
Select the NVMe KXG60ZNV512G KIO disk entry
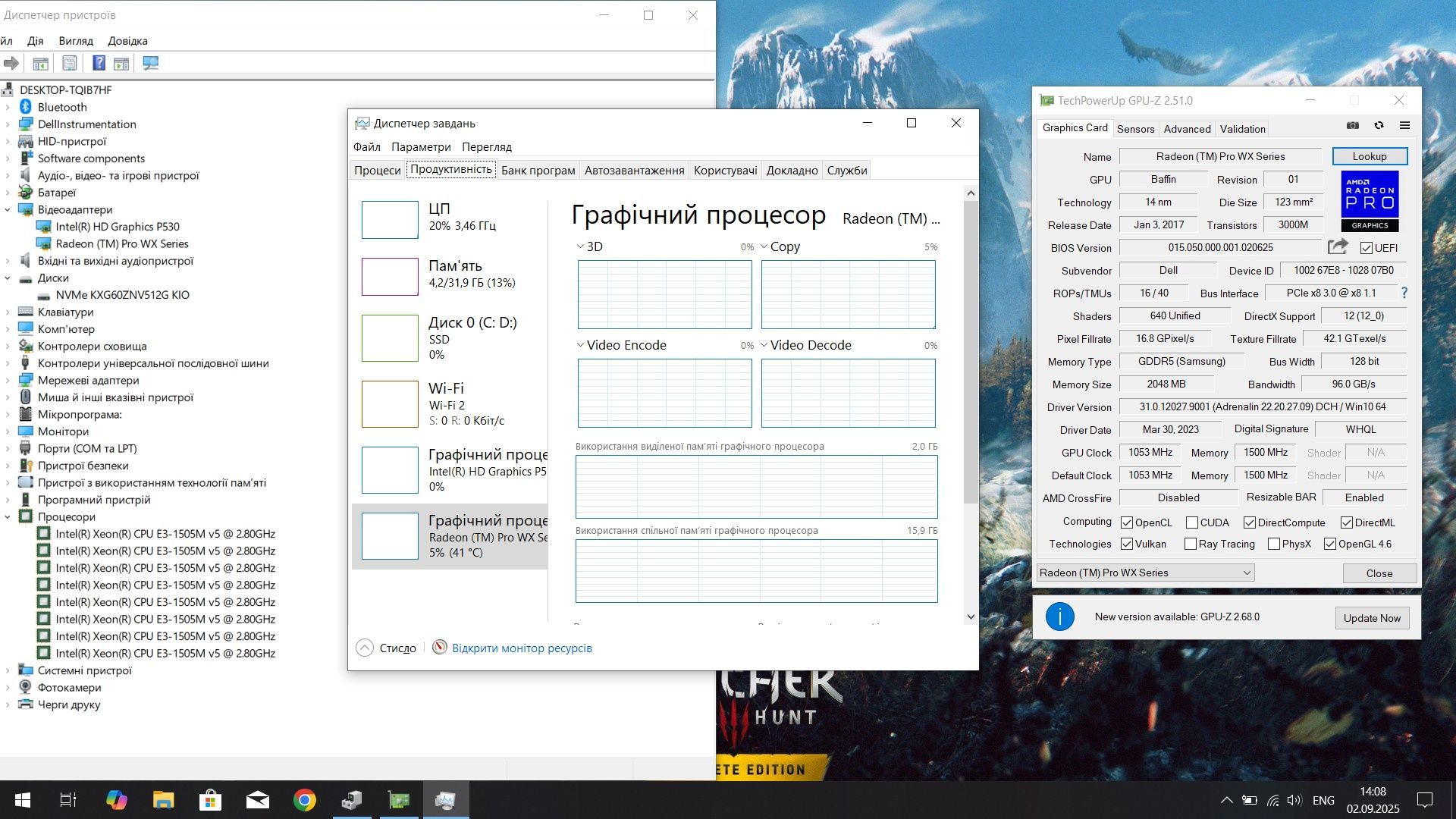click(x=122, y=295)
